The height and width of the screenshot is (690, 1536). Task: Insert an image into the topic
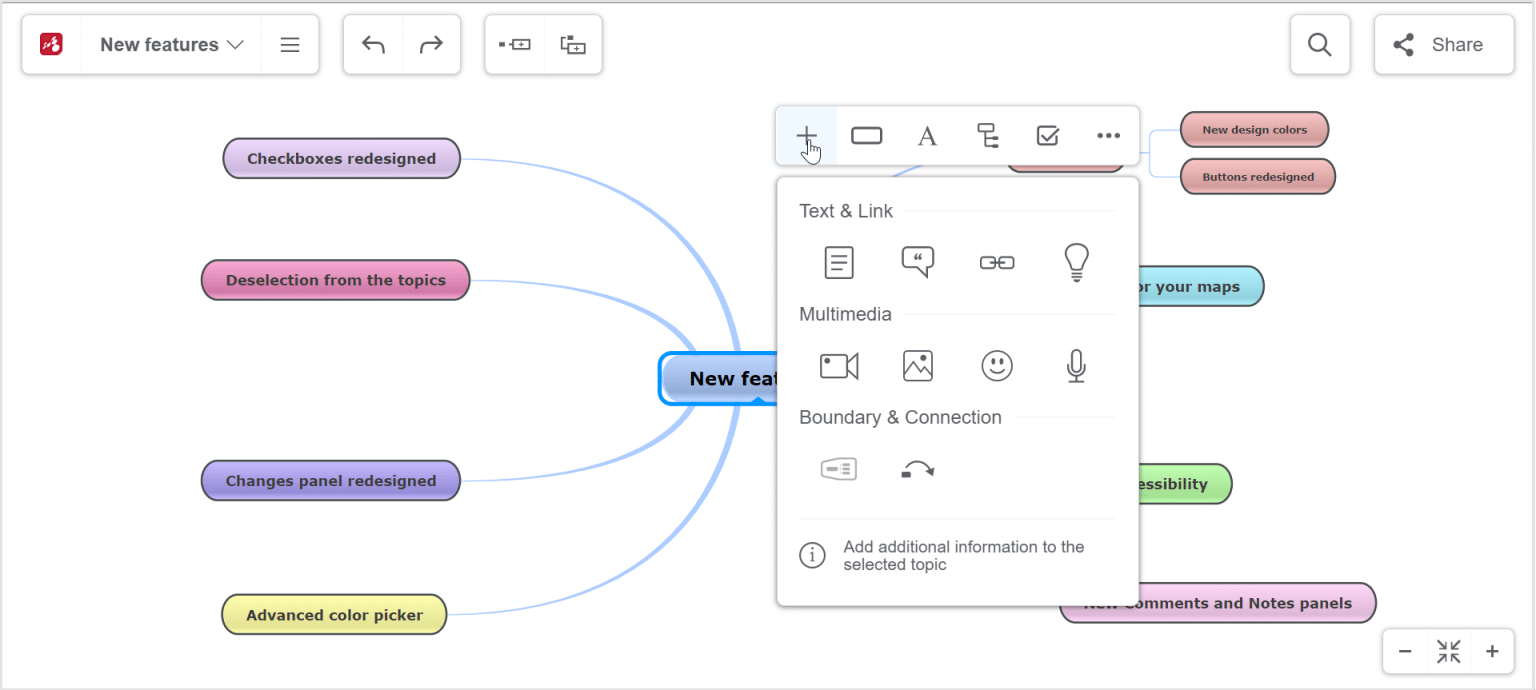(918, 365)
